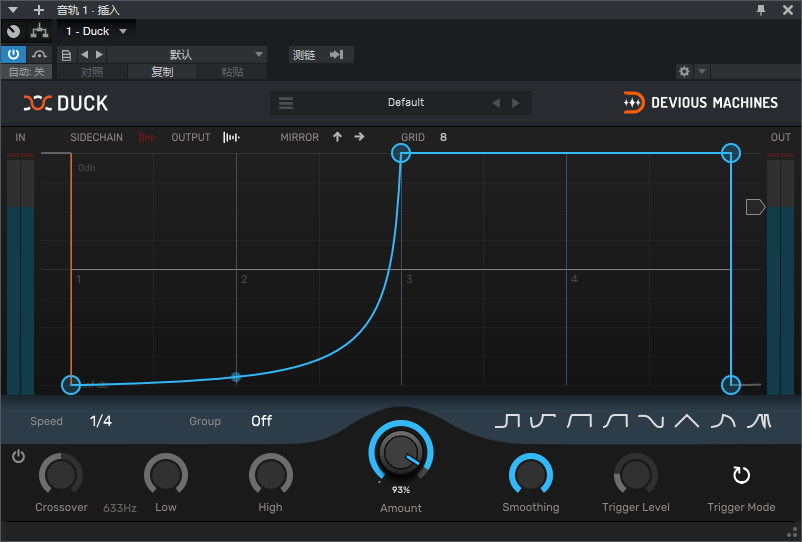Screen dimensions: 802x542
Task: Click the threshold marker beside OUT meter
Action: pos(755,207)
